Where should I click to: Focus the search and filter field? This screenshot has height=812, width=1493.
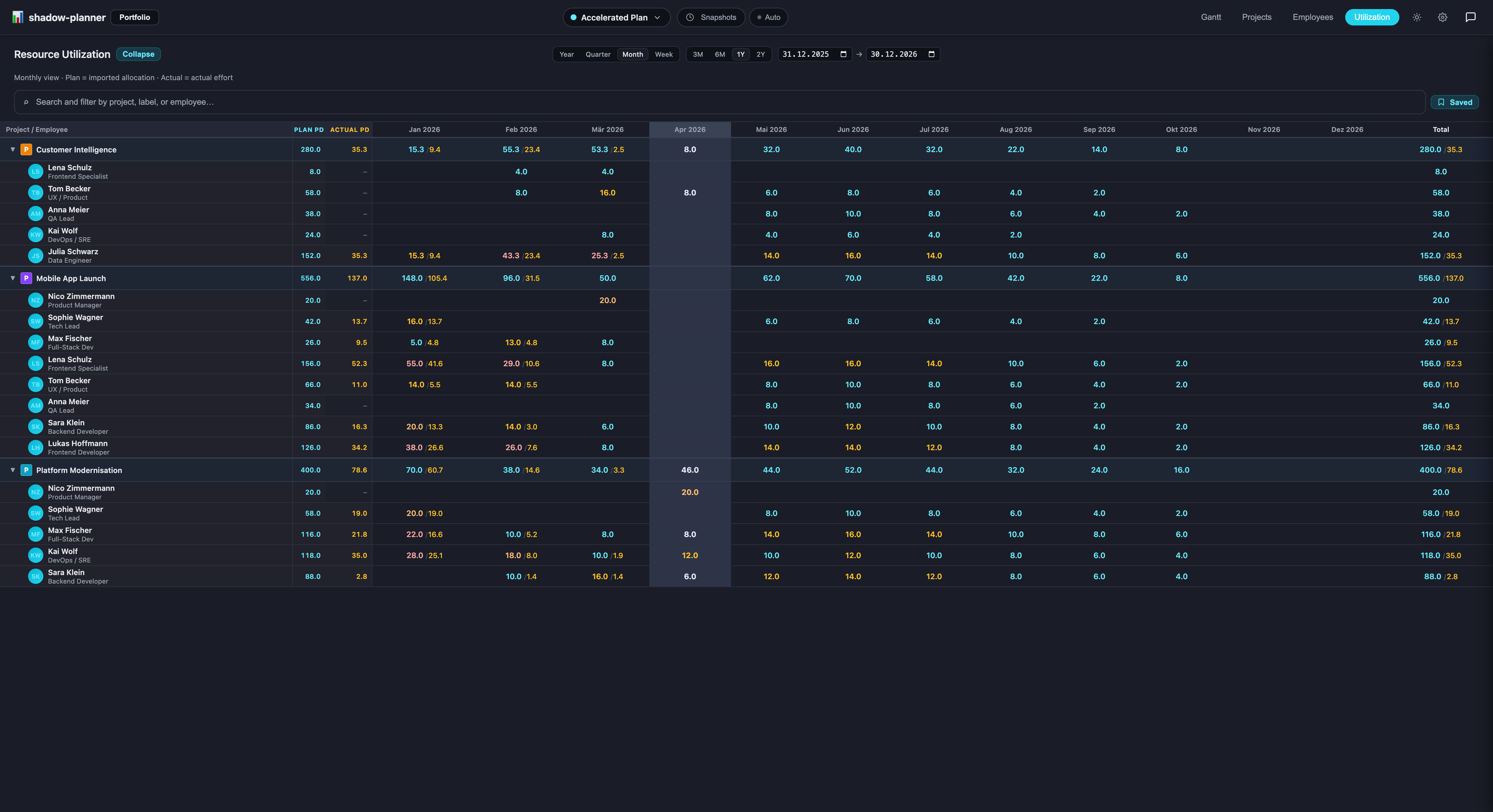[x=719, y=102]
